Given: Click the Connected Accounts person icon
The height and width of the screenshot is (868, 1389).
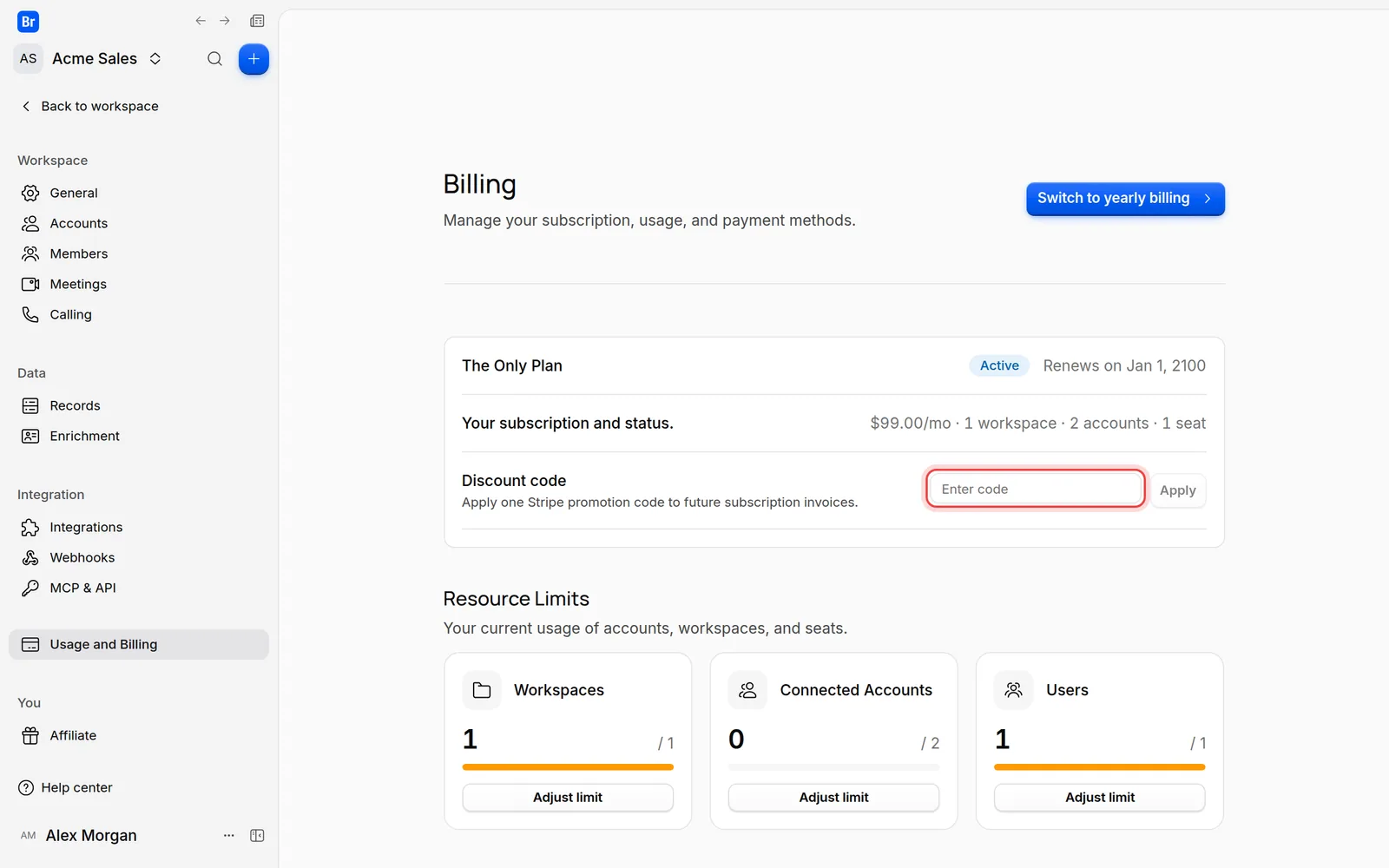Looking at the screenshot, I should point(747,690).
